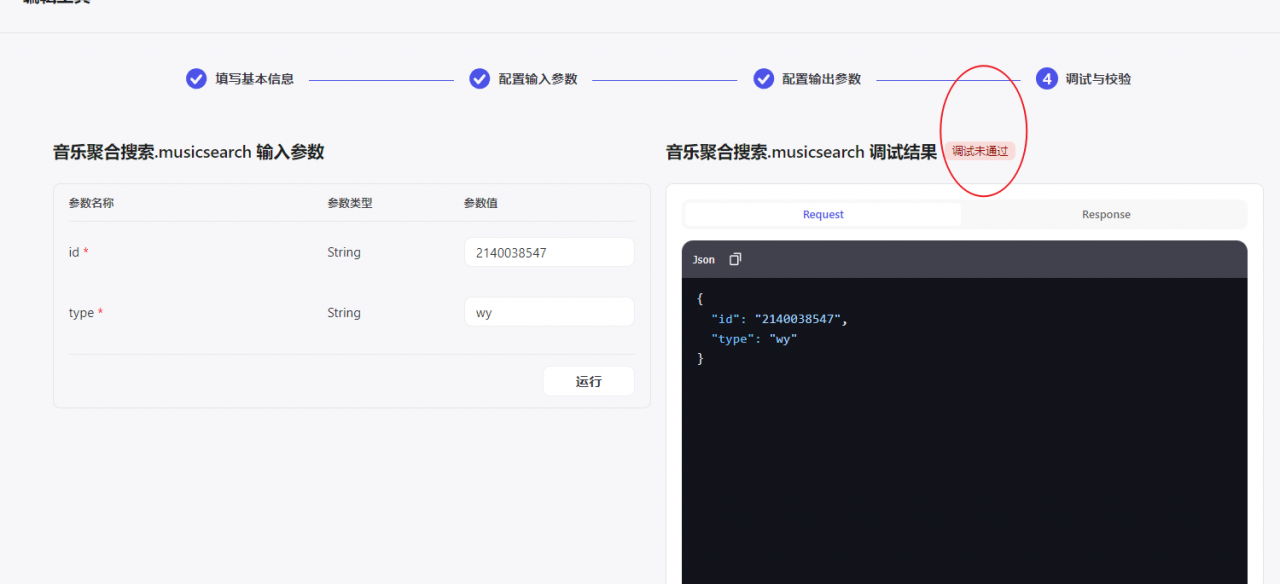Open the 调试与校验 step label
This screenshot has width=1280, height=584.
[x=1098, y=79]
